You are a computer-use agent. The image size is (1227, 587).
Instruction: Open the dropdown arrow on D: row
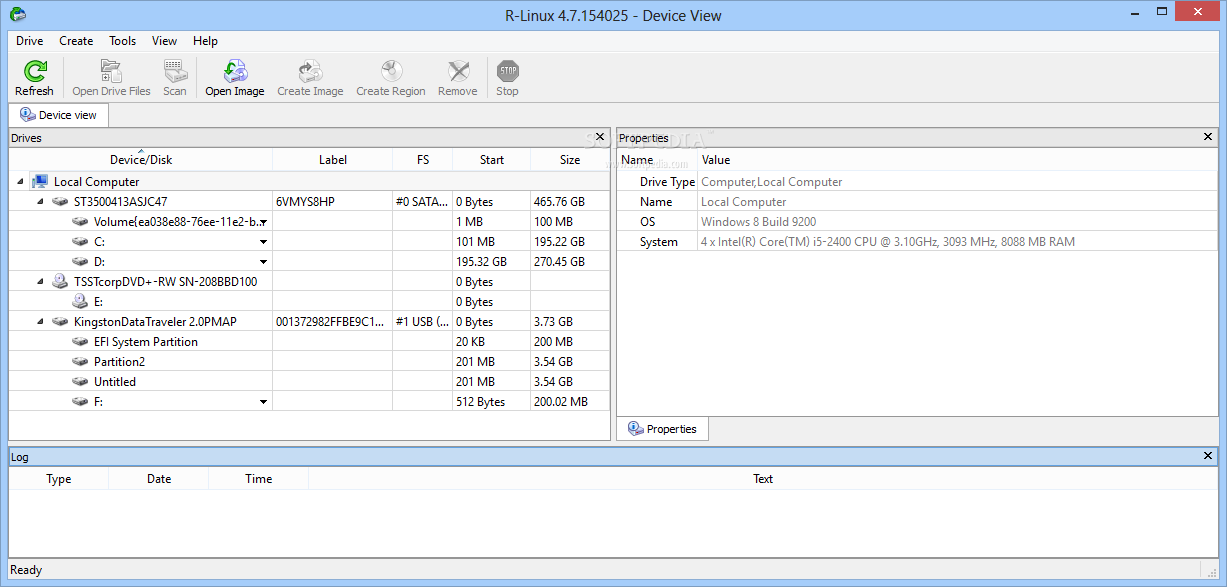pos(264,262)
